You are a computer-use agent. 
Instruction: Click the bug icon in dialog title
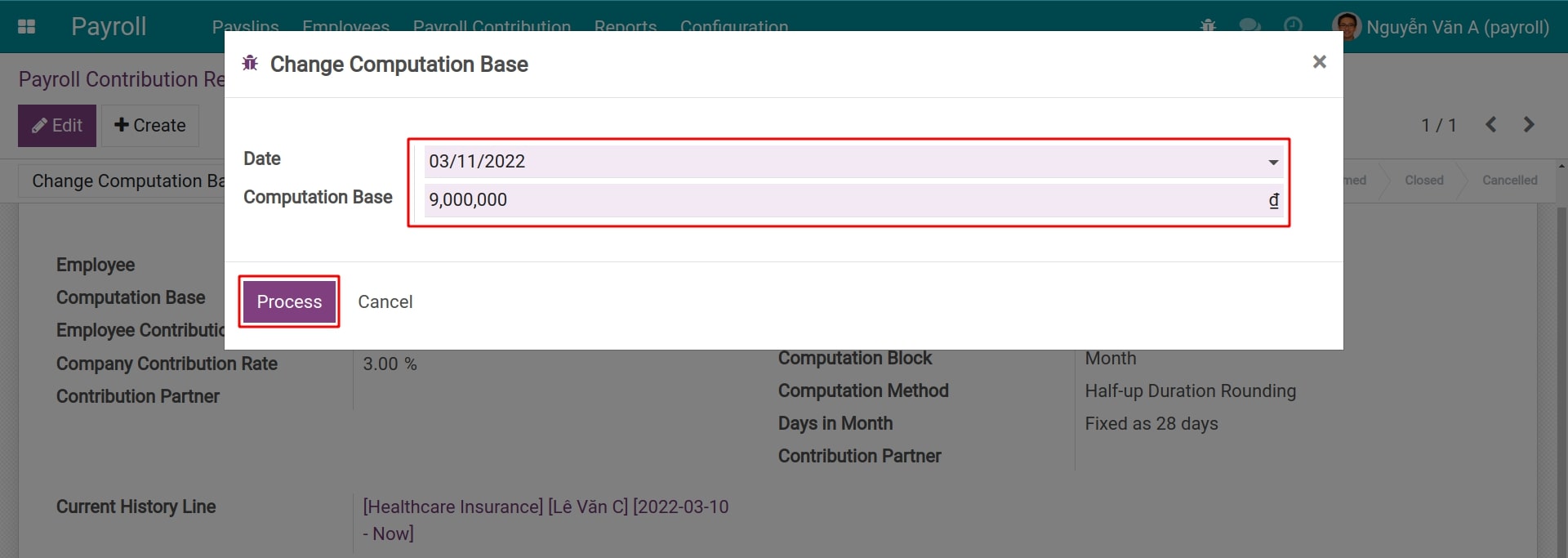coord(250,64)
